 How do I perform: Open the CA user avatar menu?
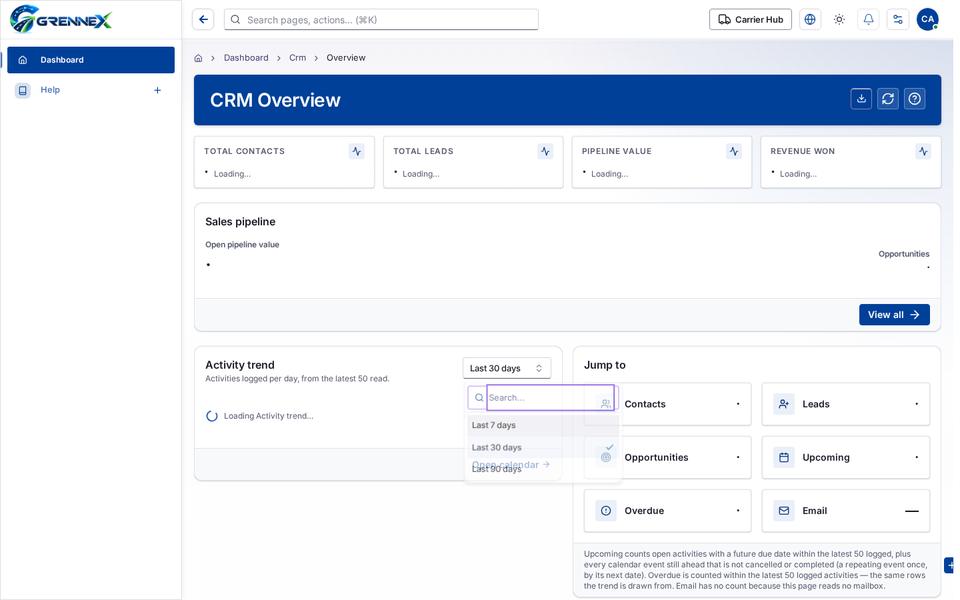[x=928, y=20]
